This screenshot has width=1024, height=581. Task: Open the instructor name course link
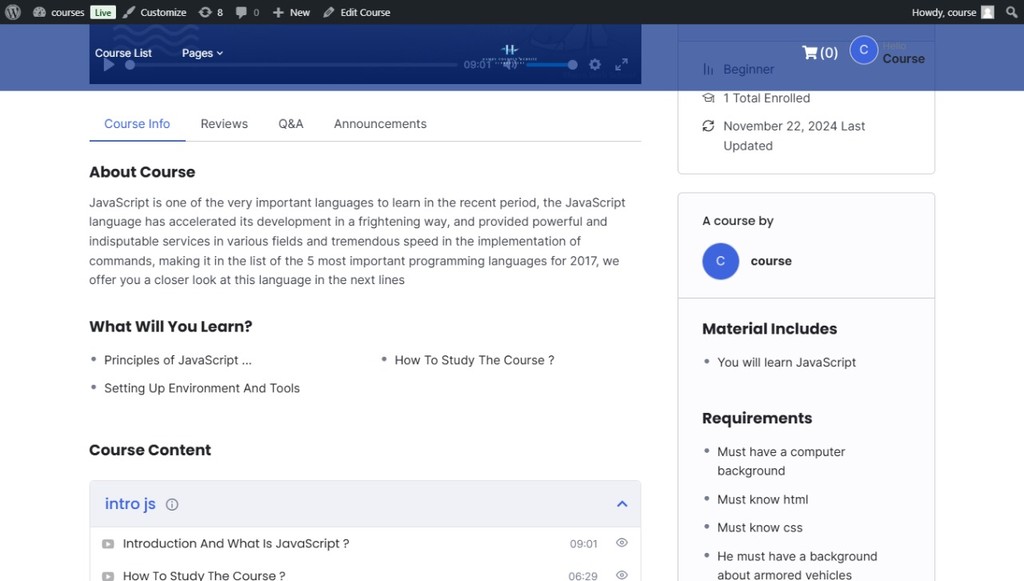(x=771, y=261)
